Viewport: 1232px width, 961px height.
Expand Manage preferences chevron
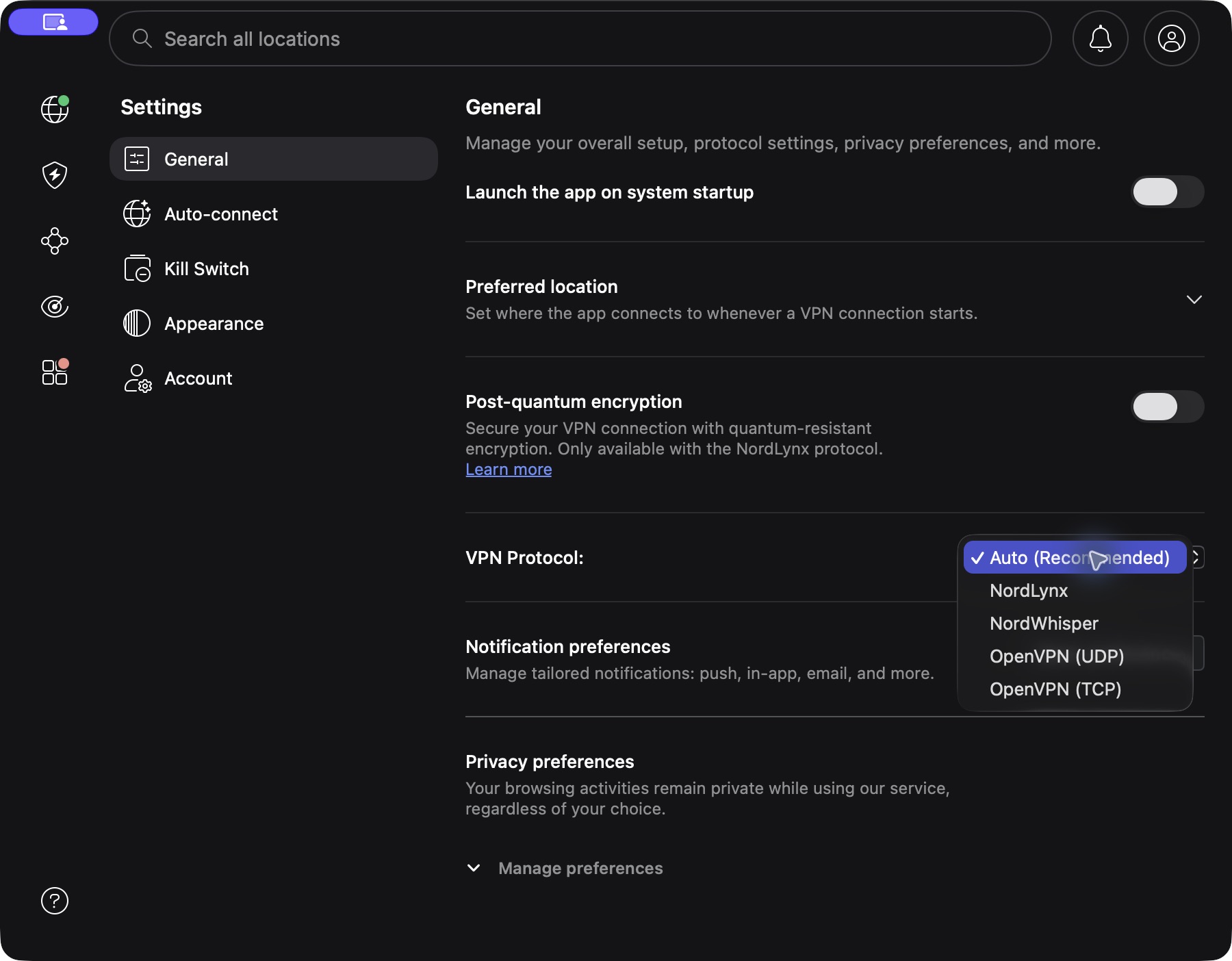point(474,868)
